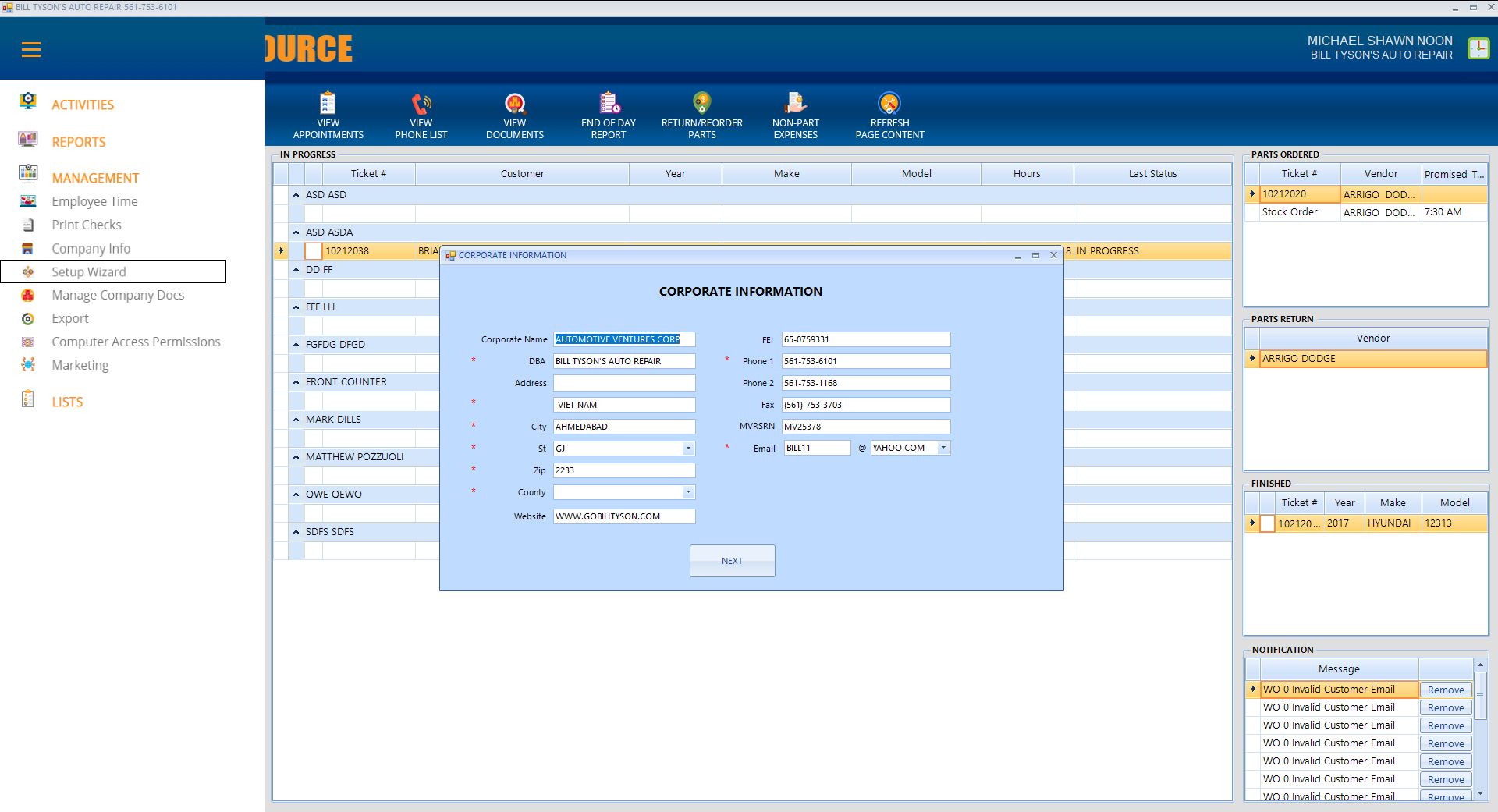Collapse the MARK DILLS group
1498x812 pixels.
pyautogui.click(x=296, y=420)
